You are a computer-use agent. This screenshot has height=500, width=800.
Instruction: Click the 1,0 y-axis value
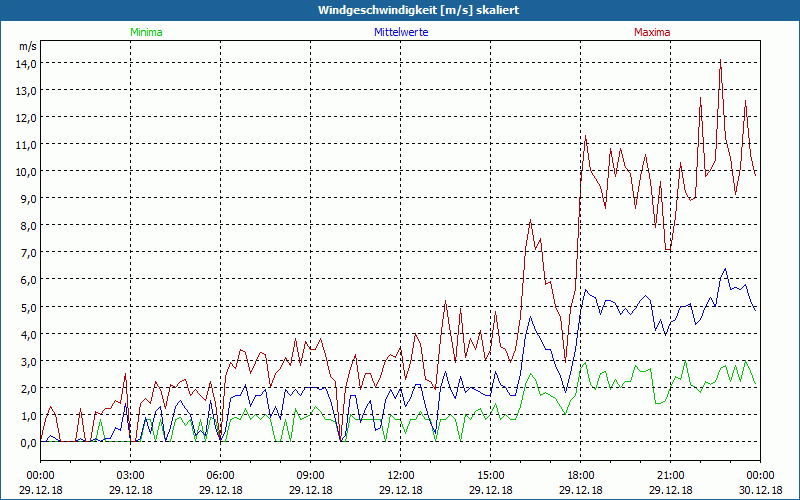(28, 416)
